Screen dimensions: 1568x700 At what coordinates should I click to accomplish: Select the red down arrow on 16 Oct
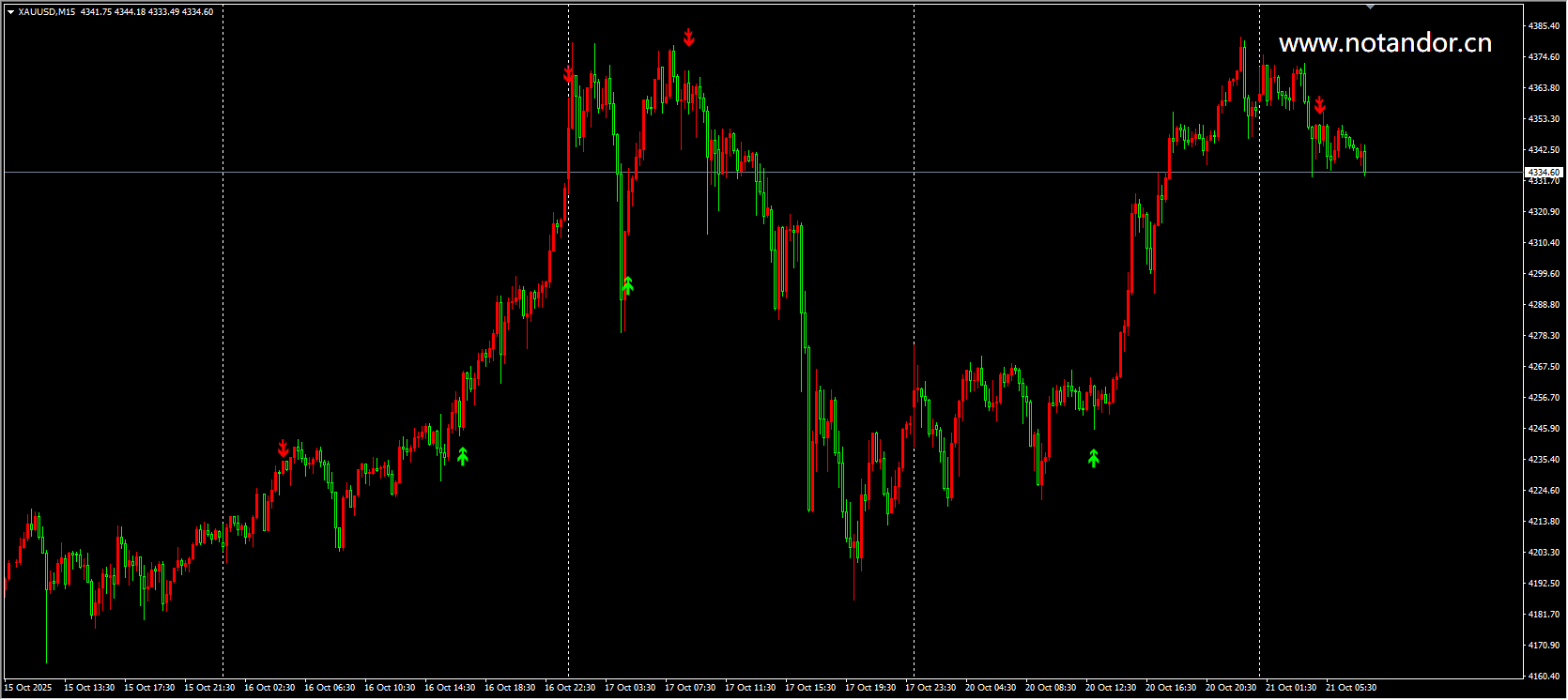click(284, 449)
